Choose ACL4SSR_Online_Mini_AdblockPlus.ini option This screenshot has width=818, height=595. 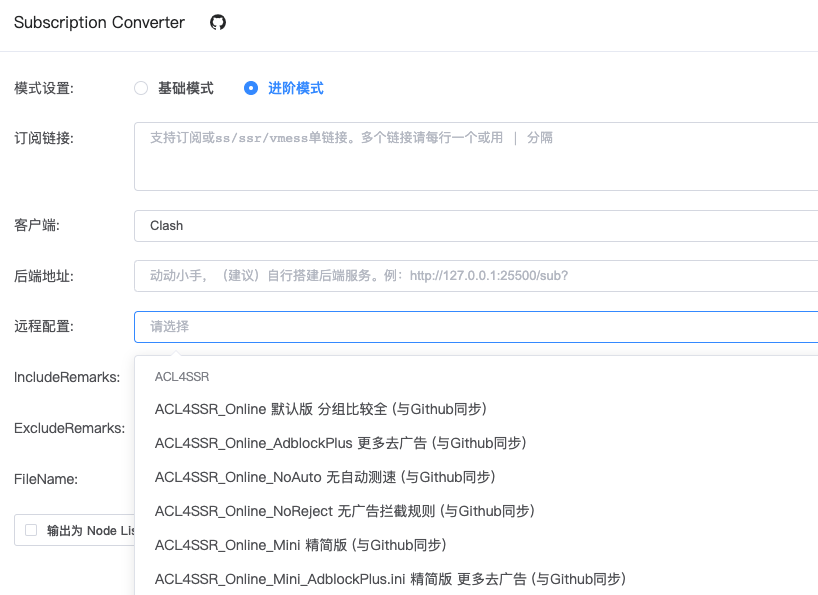[476, 579]
